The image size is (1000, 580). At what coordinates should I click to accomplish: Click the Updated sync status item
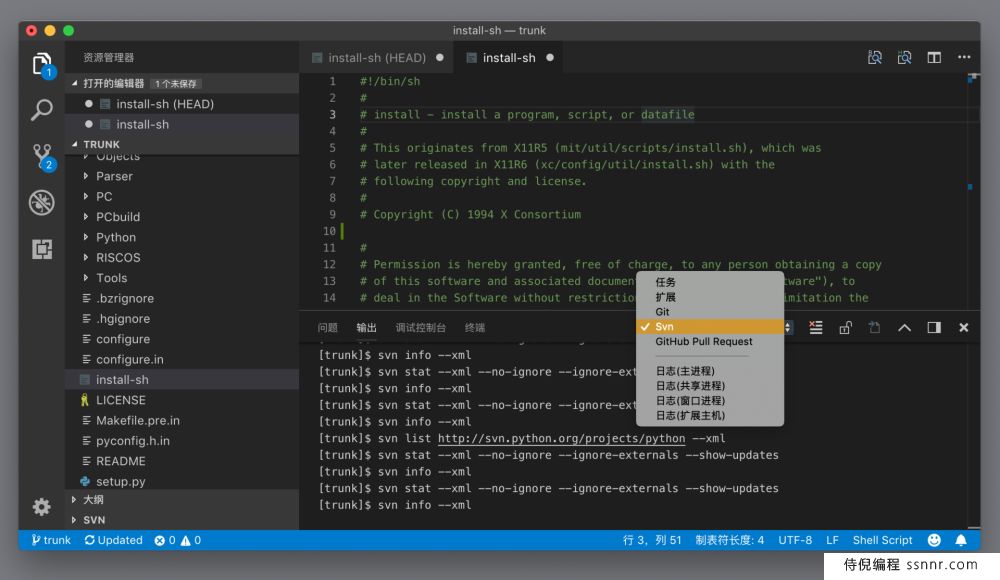114,540
